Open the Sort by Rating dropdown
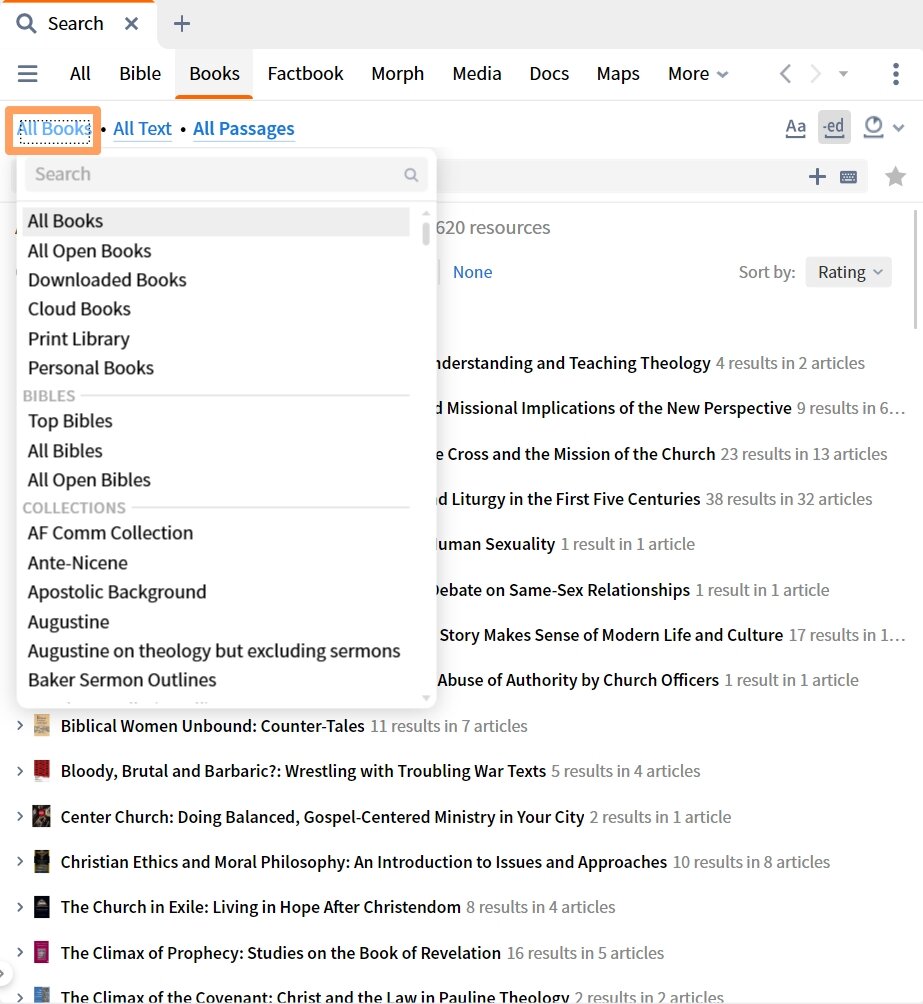 pos(848,272)
